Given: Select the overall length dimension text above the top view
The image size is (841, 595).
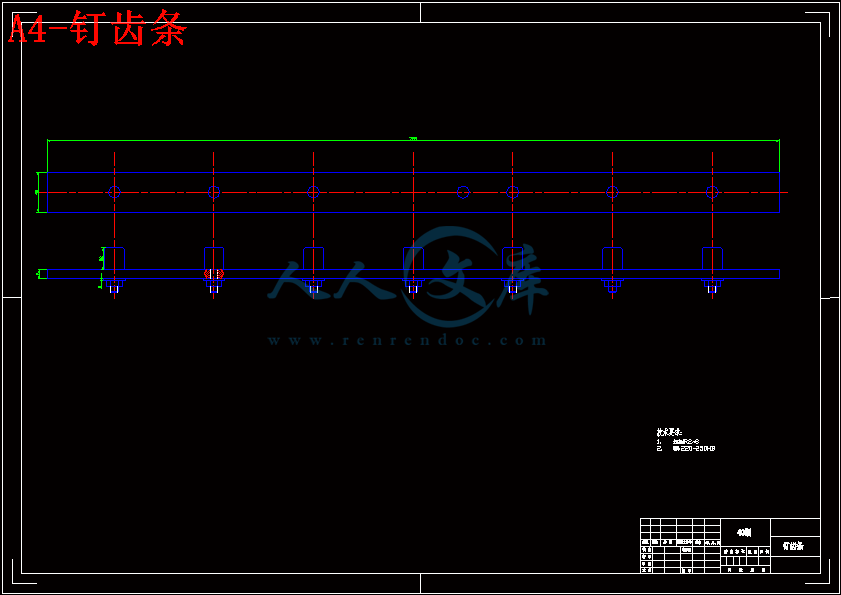Looking at the screenshot, I should pyautogui.click(x=413, y=139).
